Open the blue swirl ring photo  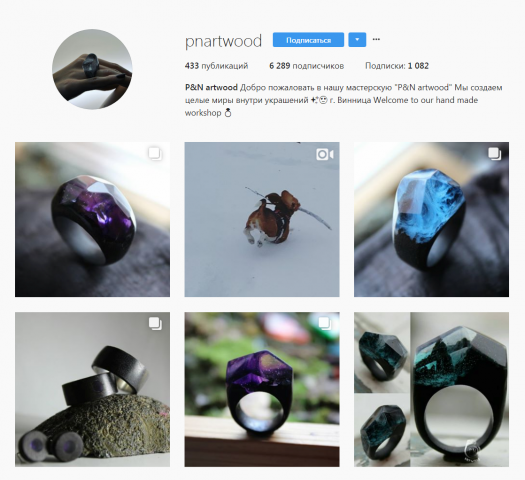point(432,219)
